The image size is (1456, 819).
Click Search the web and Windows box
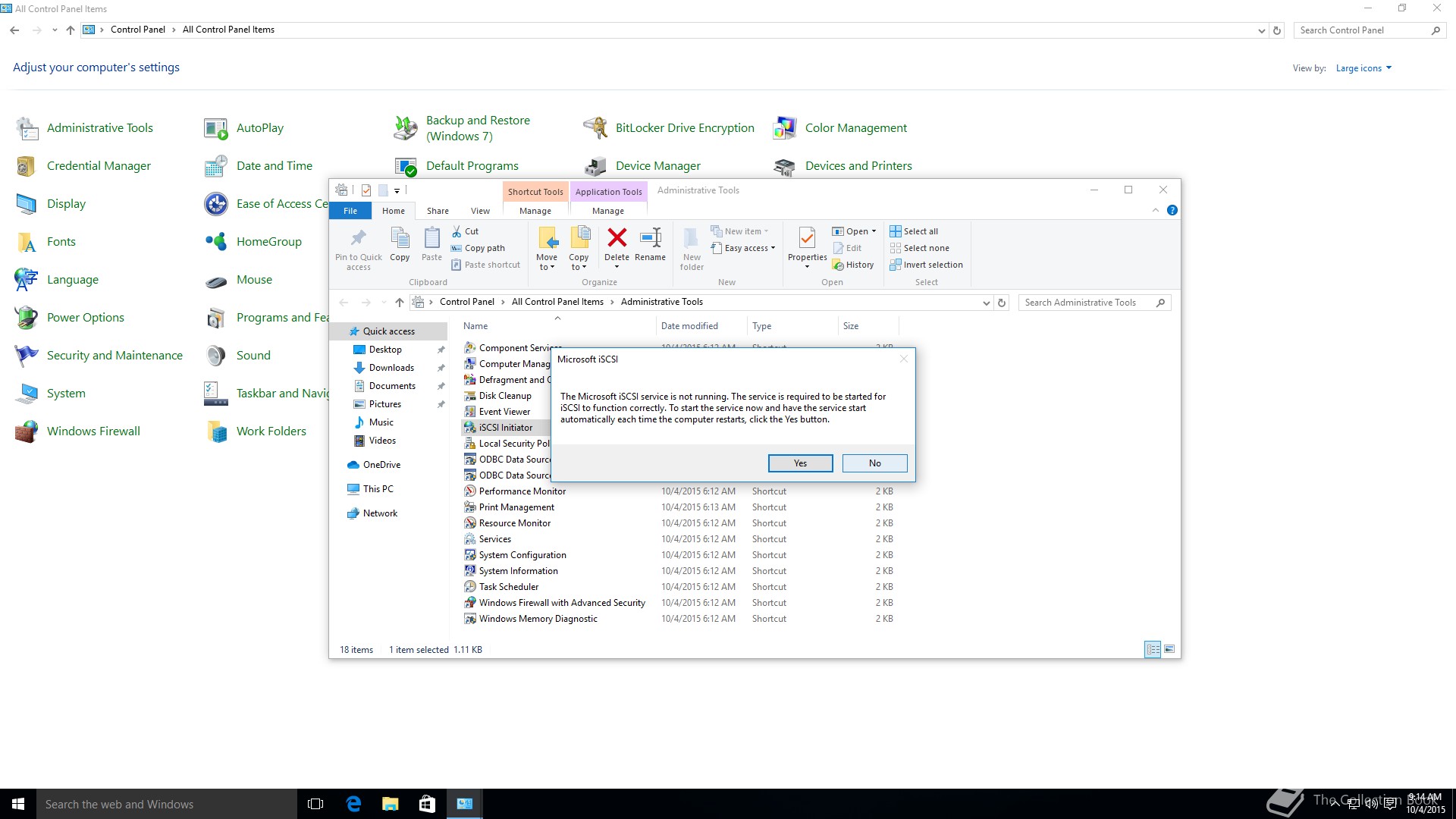click(167, 804)
